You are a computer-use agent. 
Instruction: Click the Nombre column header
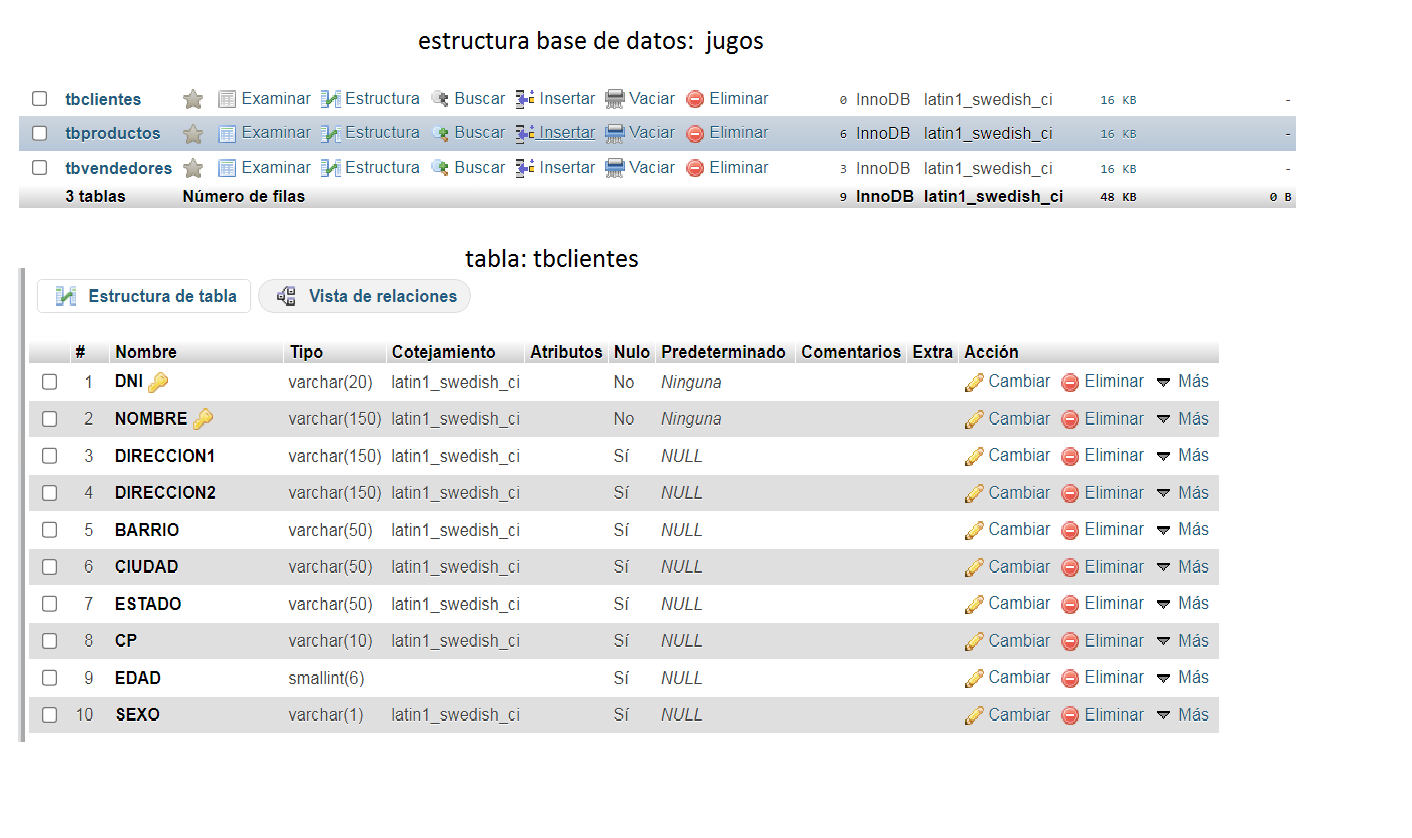[x=146, y=352]
